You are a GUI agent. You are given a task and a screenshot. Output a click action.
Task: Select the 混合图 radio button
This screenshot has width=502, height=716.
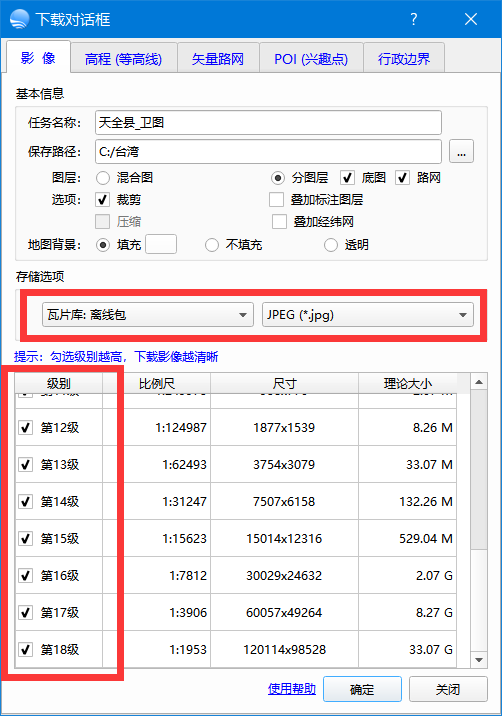click(x=103, y=178)
